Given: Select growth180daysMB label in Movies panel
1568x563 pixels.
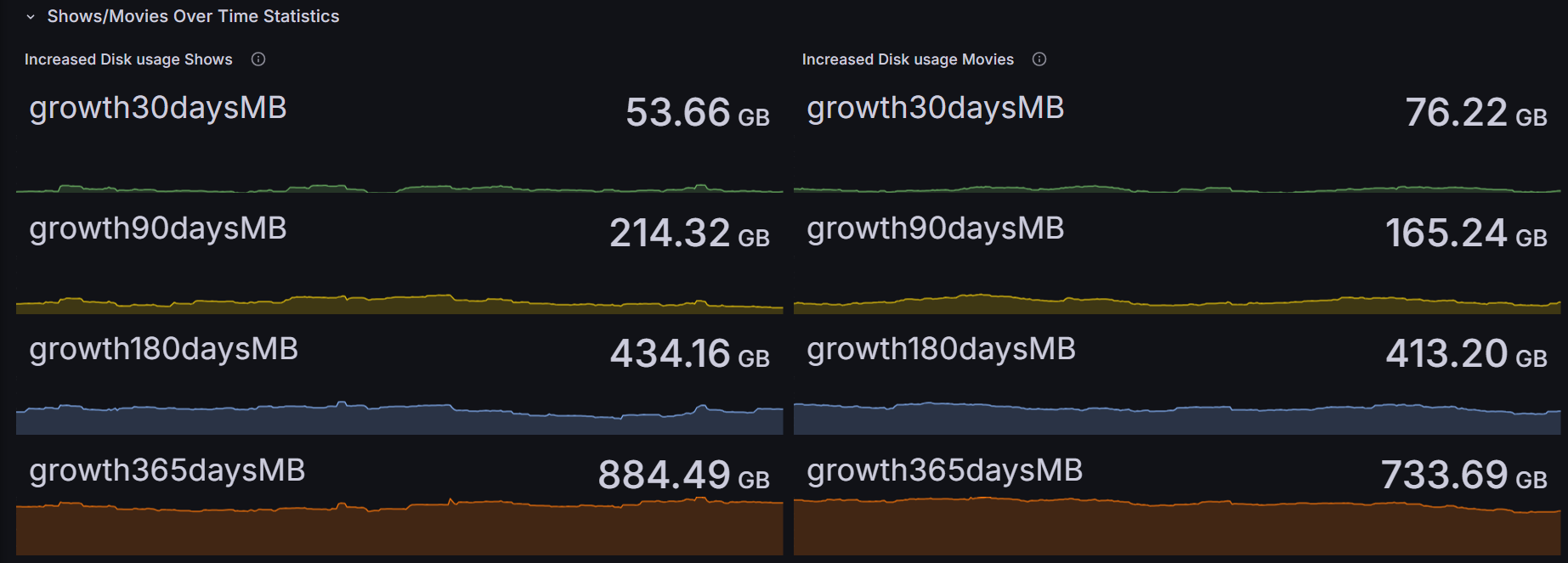Looking at the screenshot, I should pyautogui.click(x=942, y=350).
